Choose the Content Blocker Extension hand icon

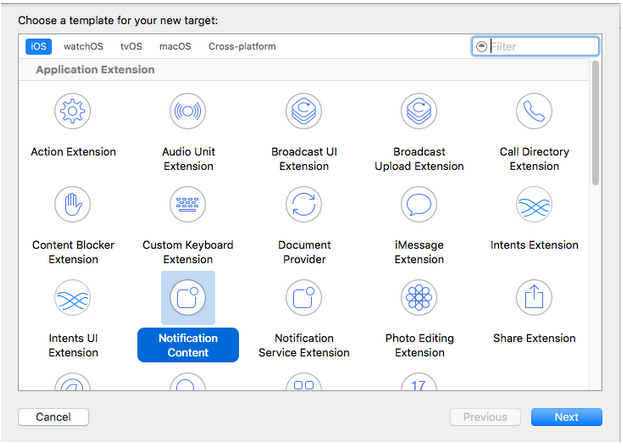click(73, 204)
